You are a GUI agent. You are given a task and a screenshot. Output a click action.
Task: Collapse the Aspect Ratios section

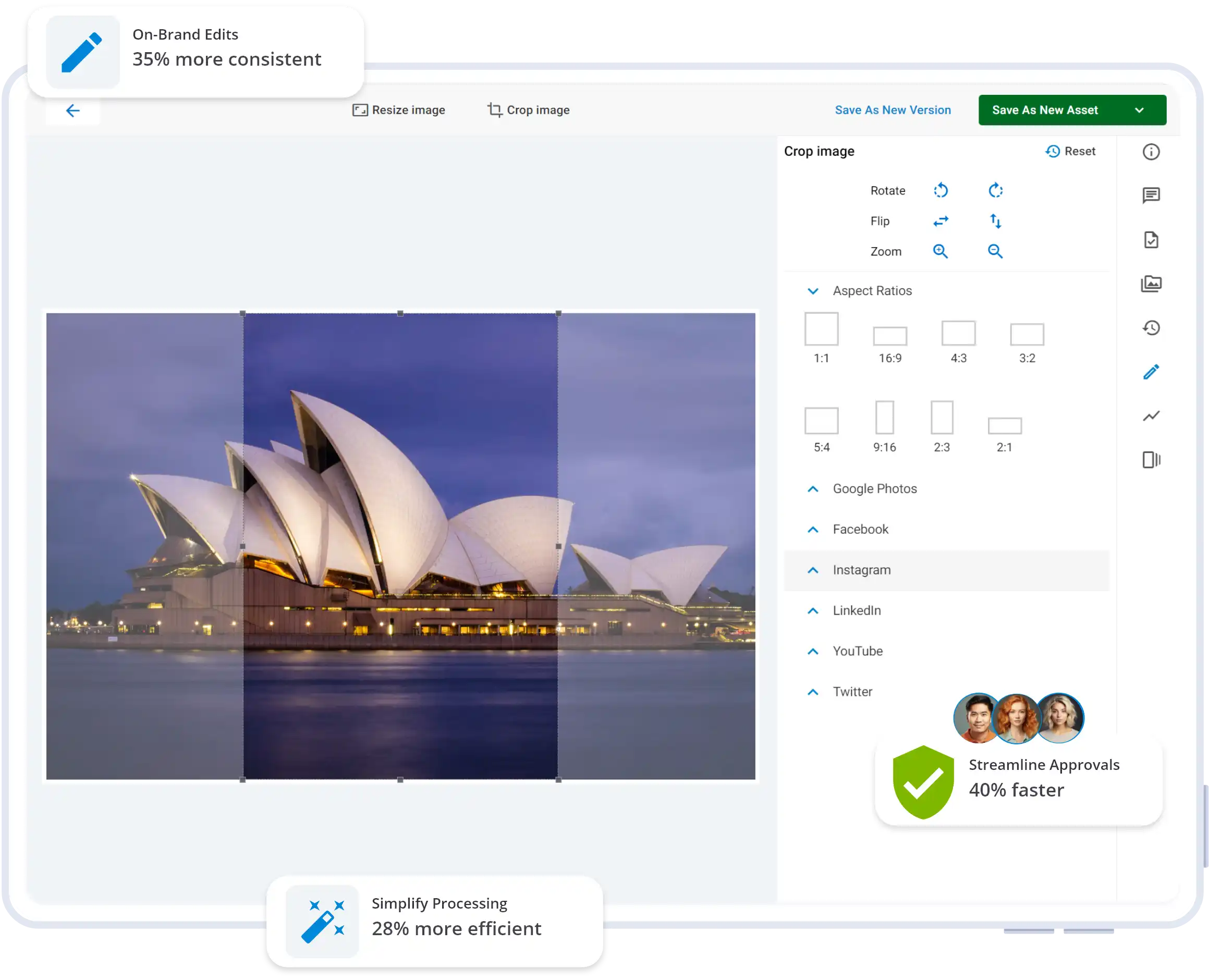click(815, 290)
